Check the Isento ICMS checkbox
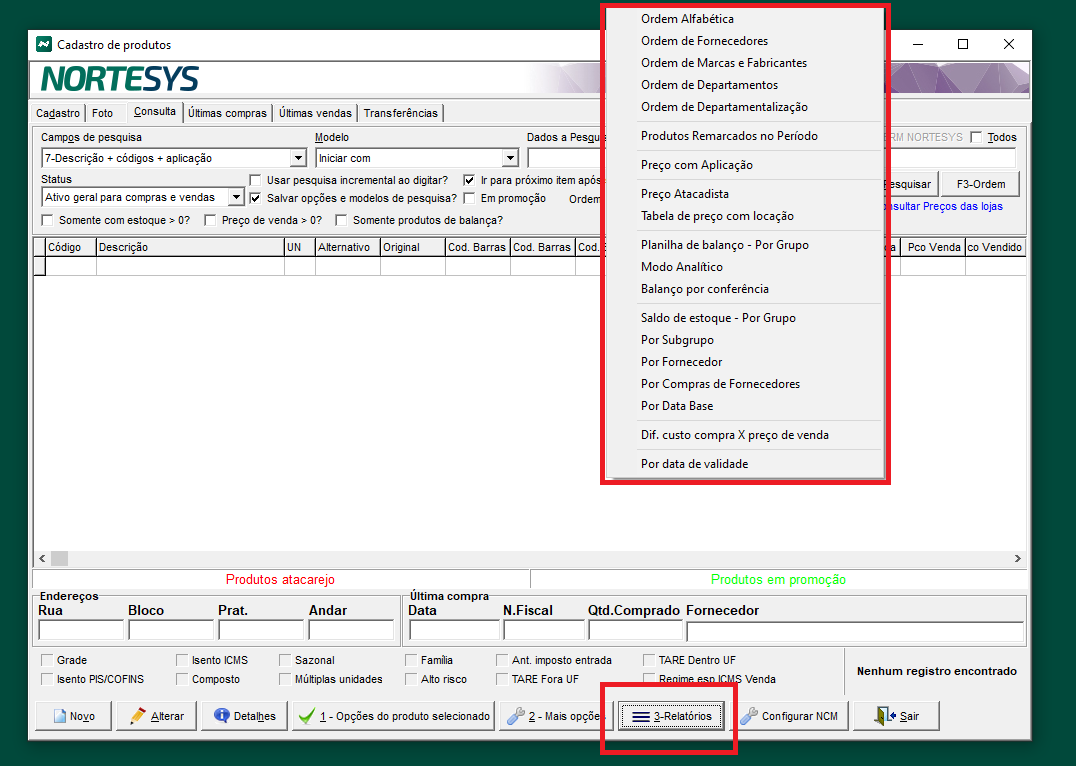This screenshot has width=1076, height=766. [183, 660]
